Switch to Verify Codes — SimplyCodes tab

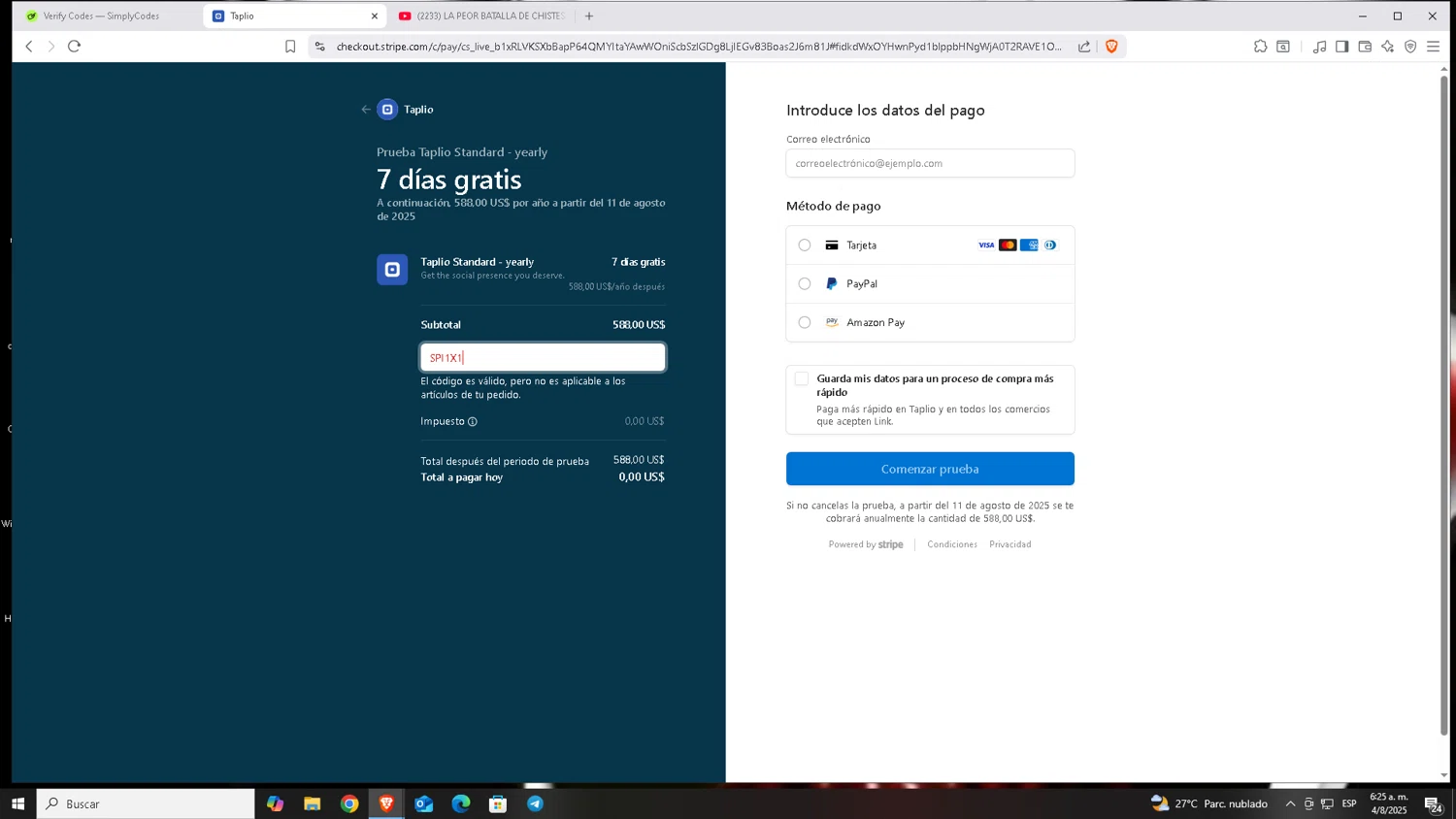pyautogui.click(x=102, y=16)
